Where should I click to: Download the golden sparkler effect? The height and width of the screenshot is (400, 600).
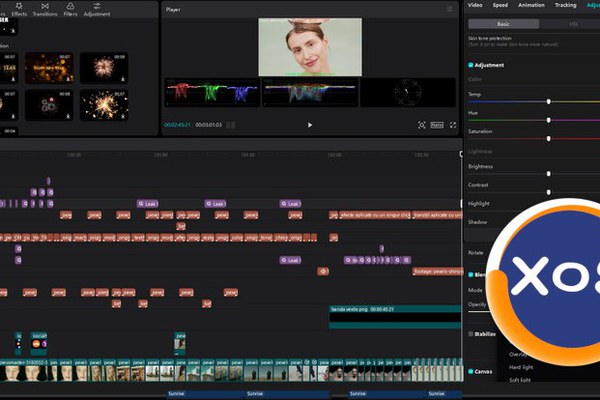[x=123, y=116]
